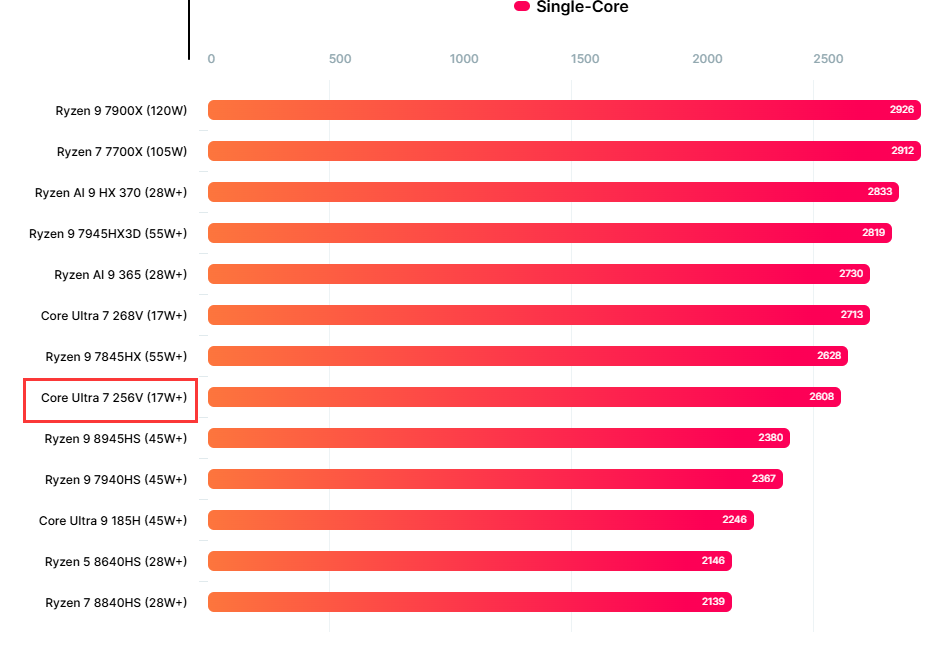The height and width of the screenshot is (649, 943).
Task: Click the Ryzen 9 8945HS (45W+) label
Action: pos(115,438)
